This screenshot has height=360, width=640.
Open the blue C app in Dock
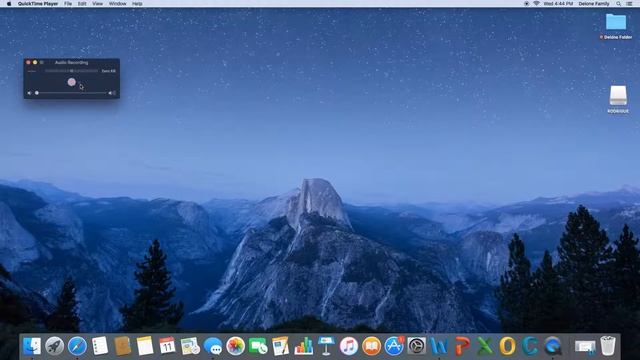coord(530,346)
